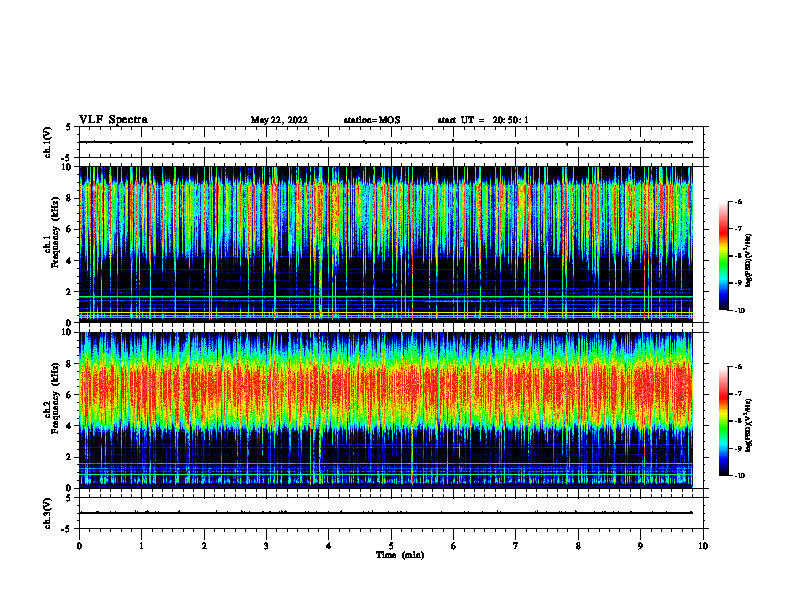The image size is (792, 612).
Task: Click the ch.3 voltage waveform trace
Action: [386, 513]
